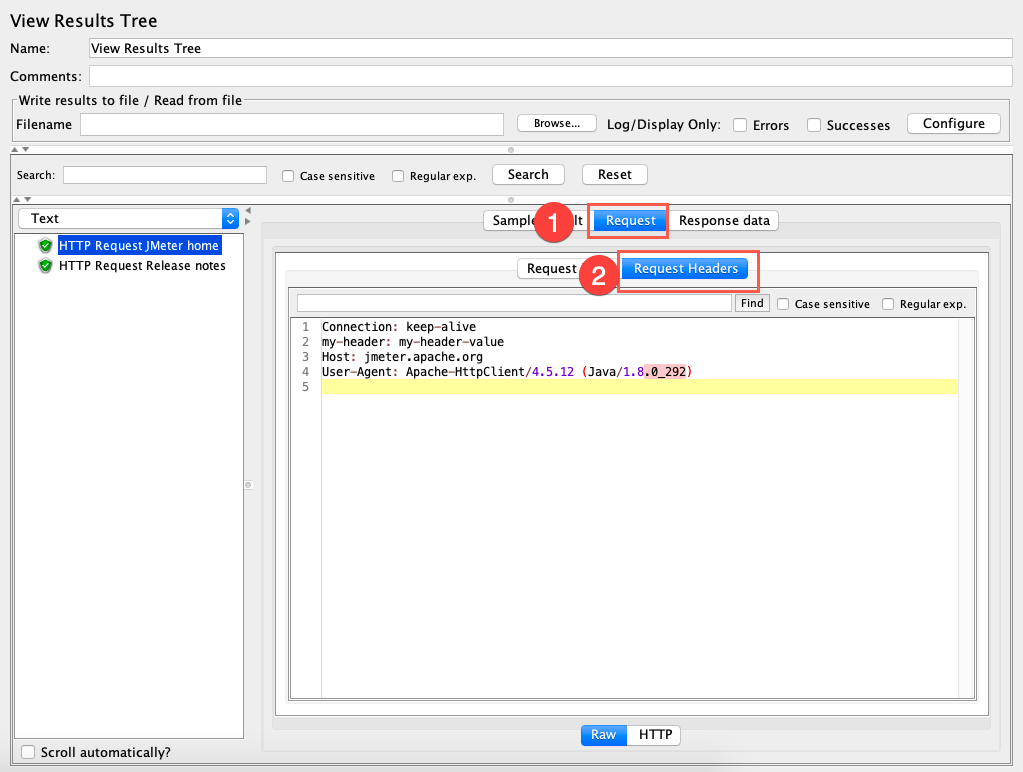The height and width of the screenshot is (772, 1023).
Task: Click the green success icon beside HTTP Request JMeter home
Action: 47,245
